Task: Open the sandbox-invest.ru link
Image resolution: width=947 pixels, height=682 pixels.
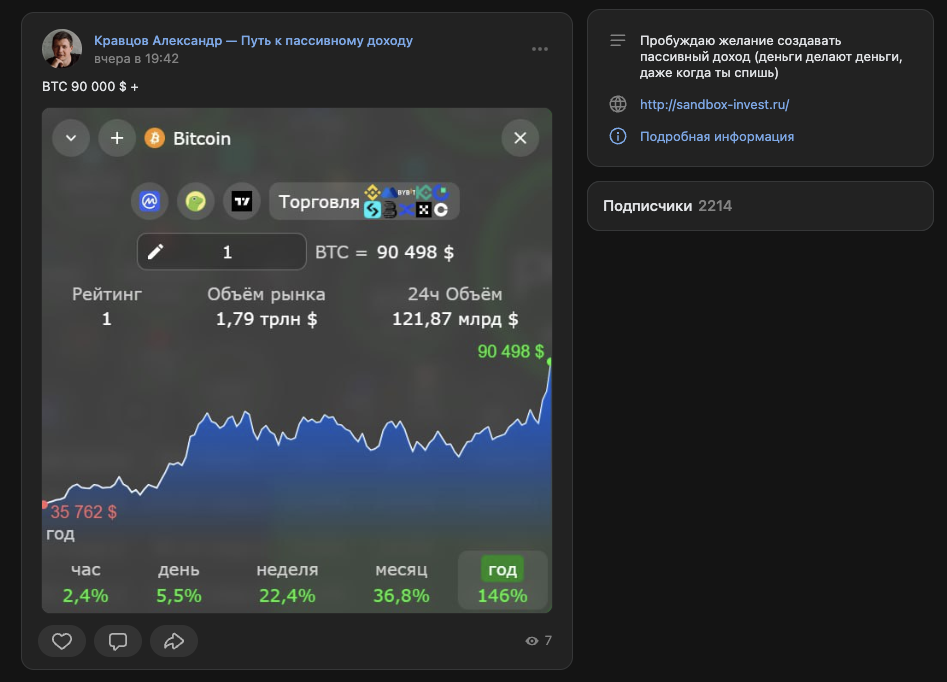Action: pos(714,104)
